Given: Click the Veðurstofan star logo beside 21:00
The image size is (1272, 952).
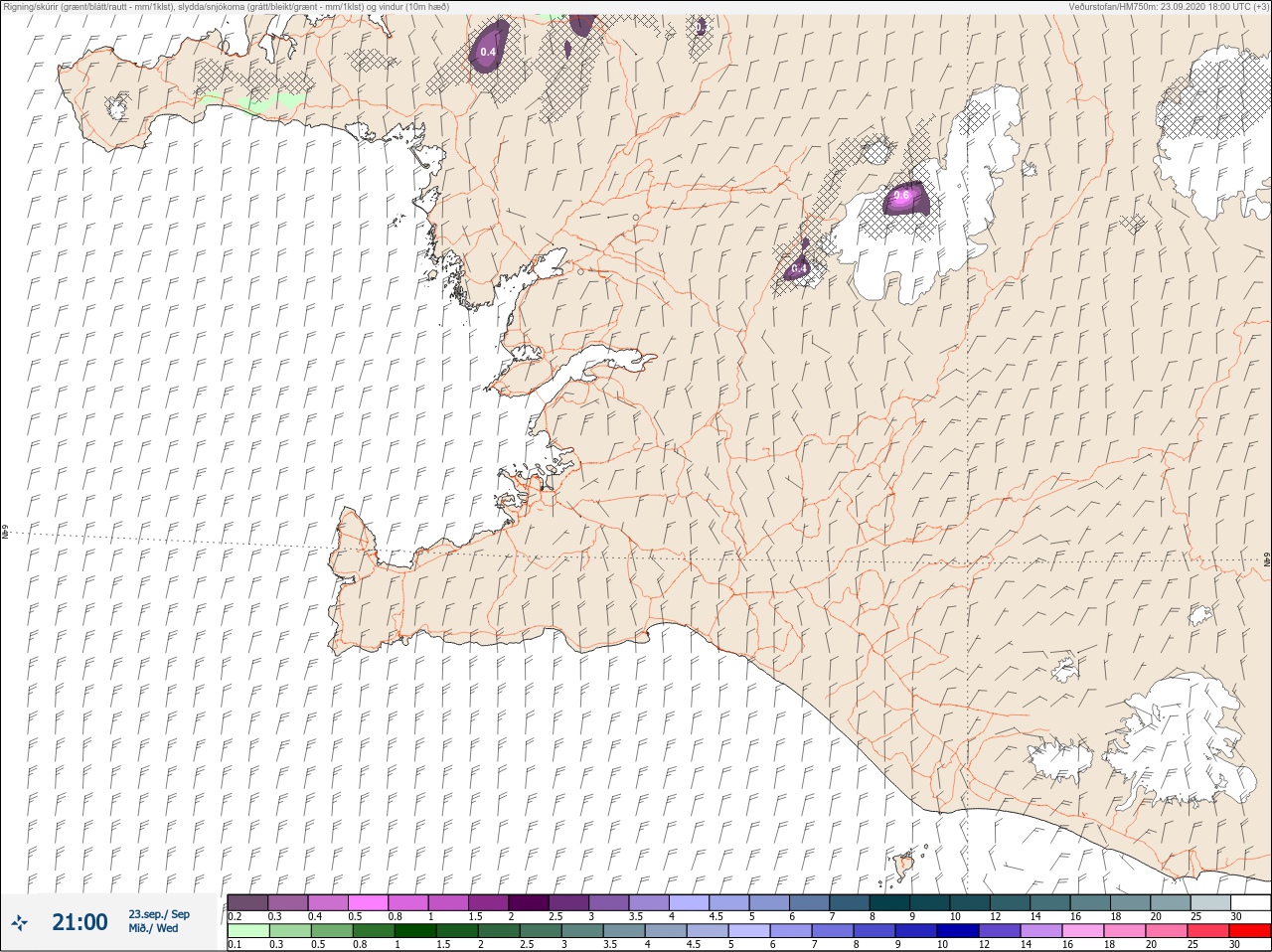Looking at the screenshot, I should pos(19,922).
